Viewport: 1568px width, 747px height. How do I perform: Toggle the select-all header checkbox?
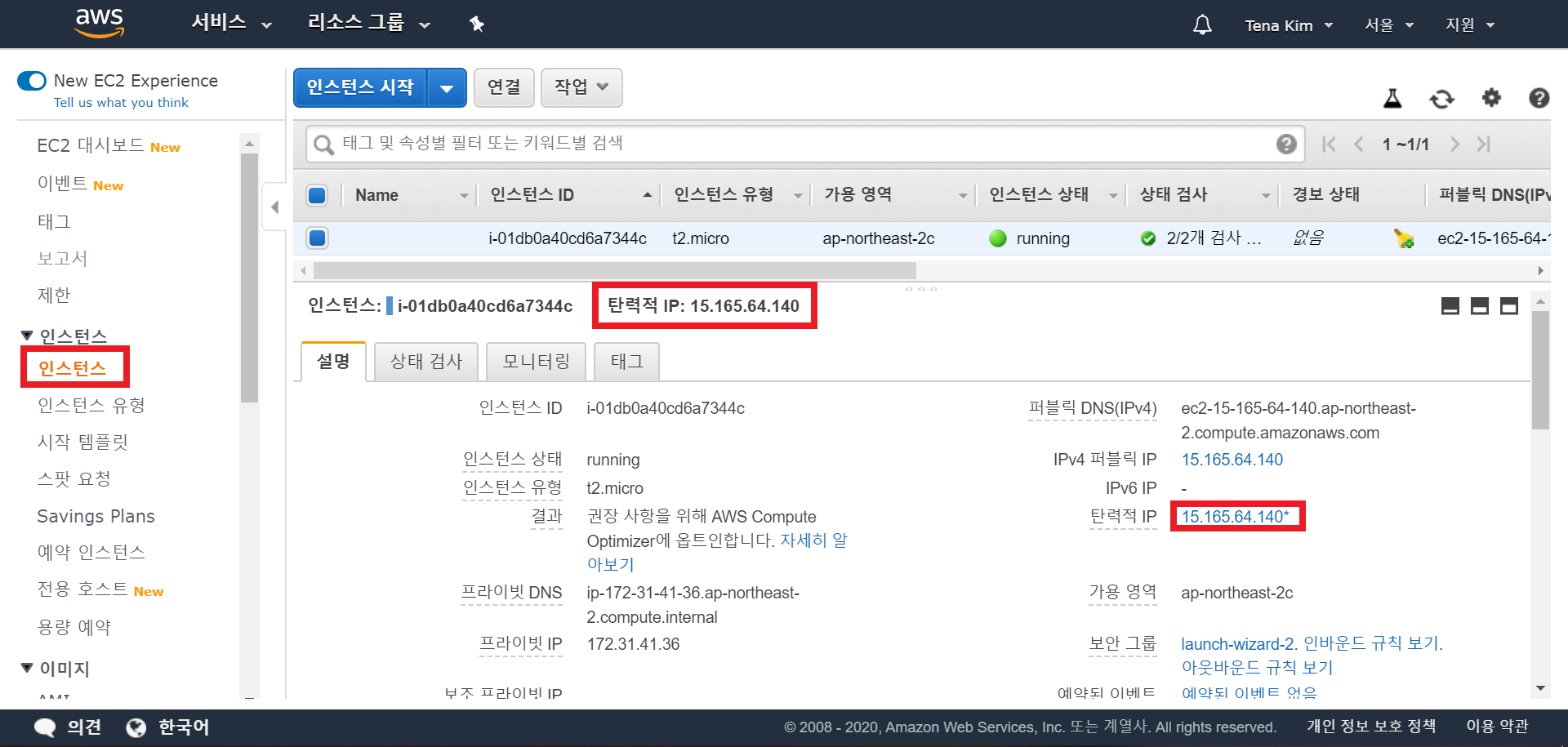pyautogui.click(x=317, y=195)
